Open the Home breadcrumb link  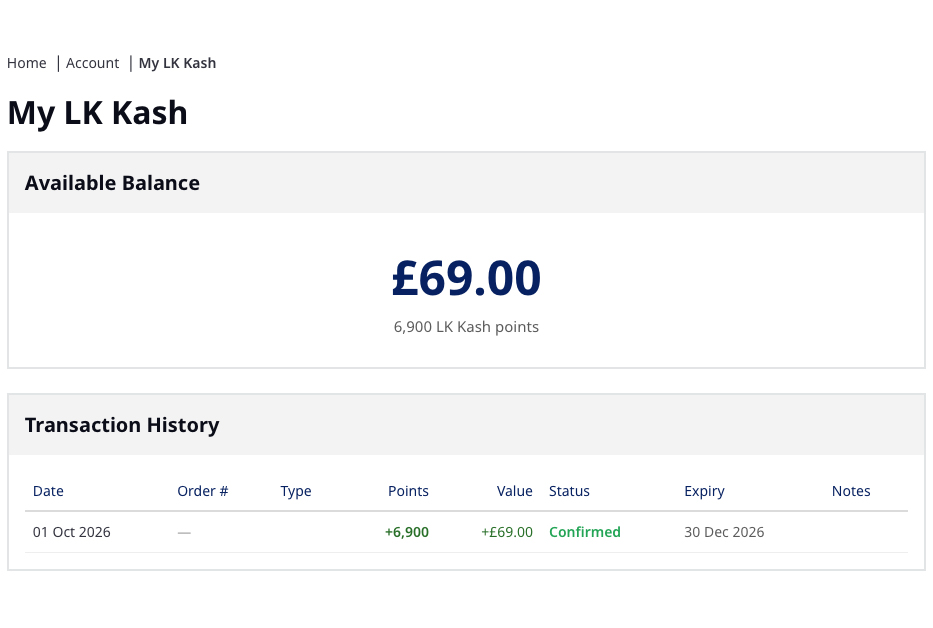pos(27,63)
